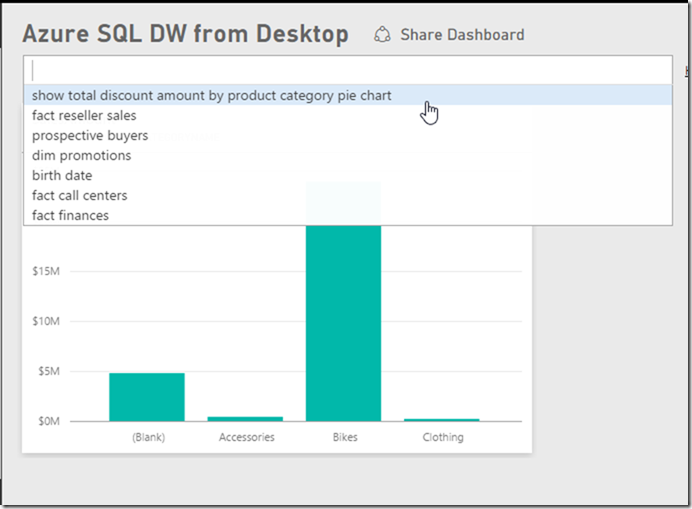Click the '(Blank)' axis label
This screenshot has width=692, height=509.
(149, 437)
